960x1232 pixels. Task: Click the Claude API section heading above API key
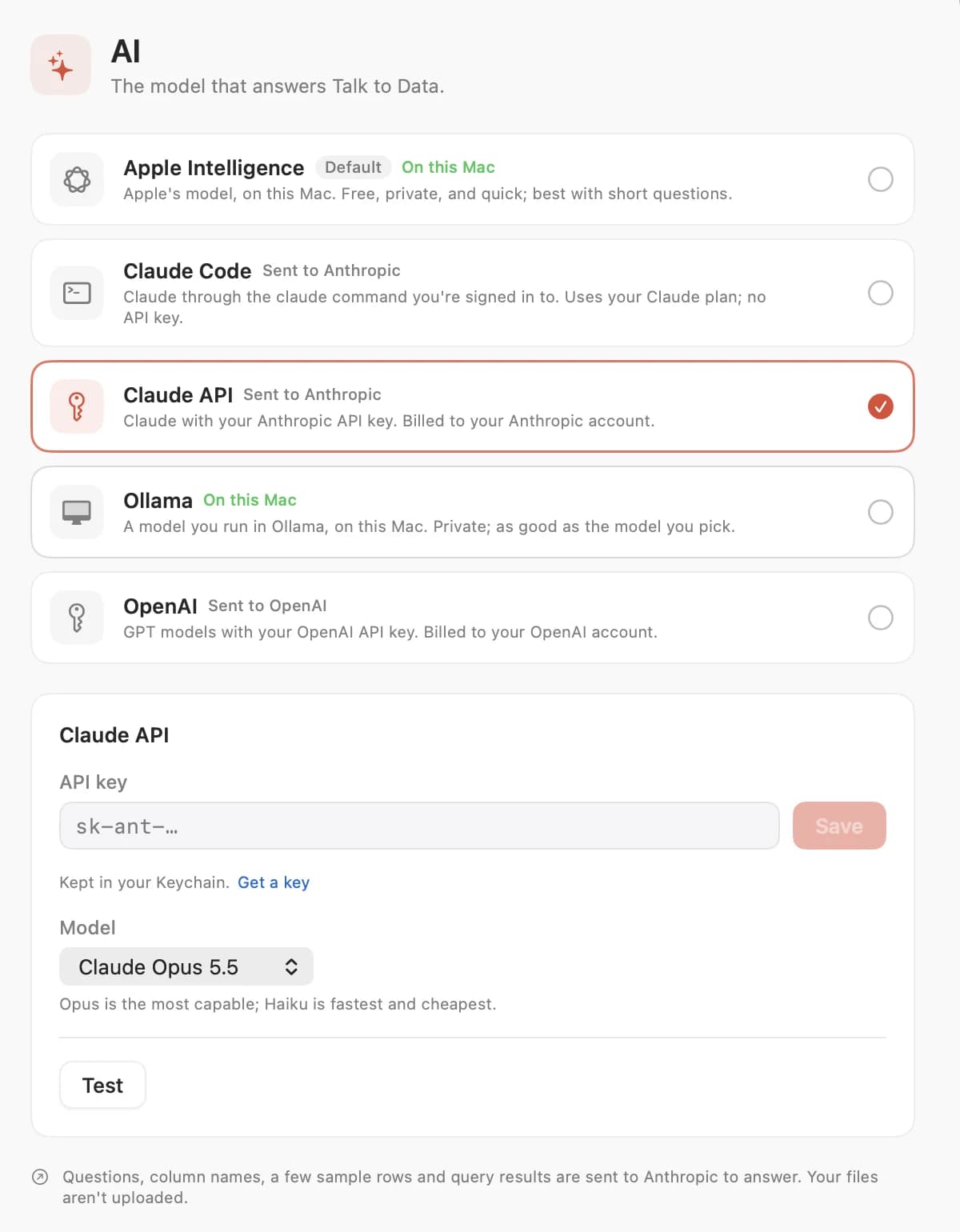click(114, 735)
